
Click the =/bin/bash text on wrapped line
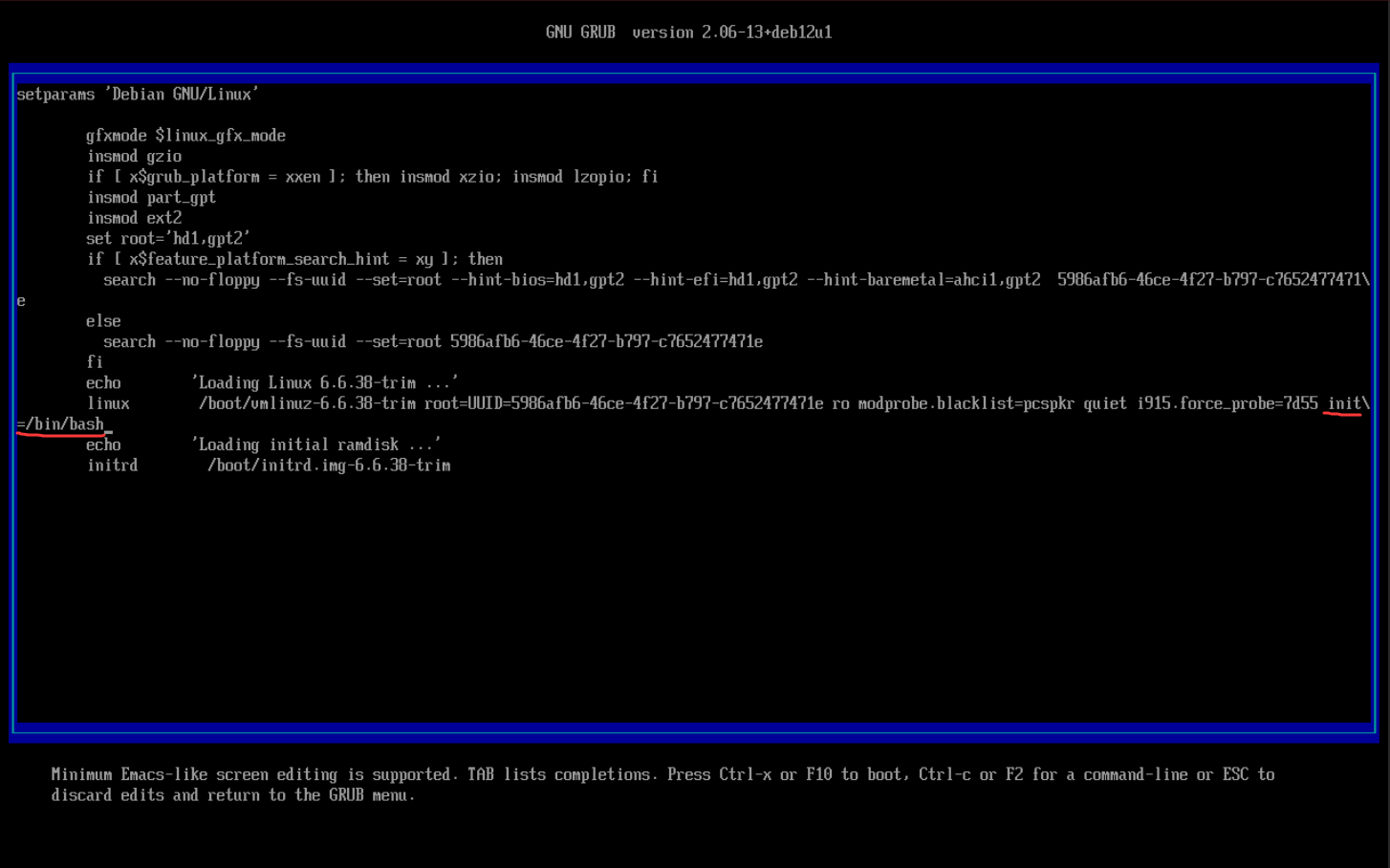[x=60, y=424]
